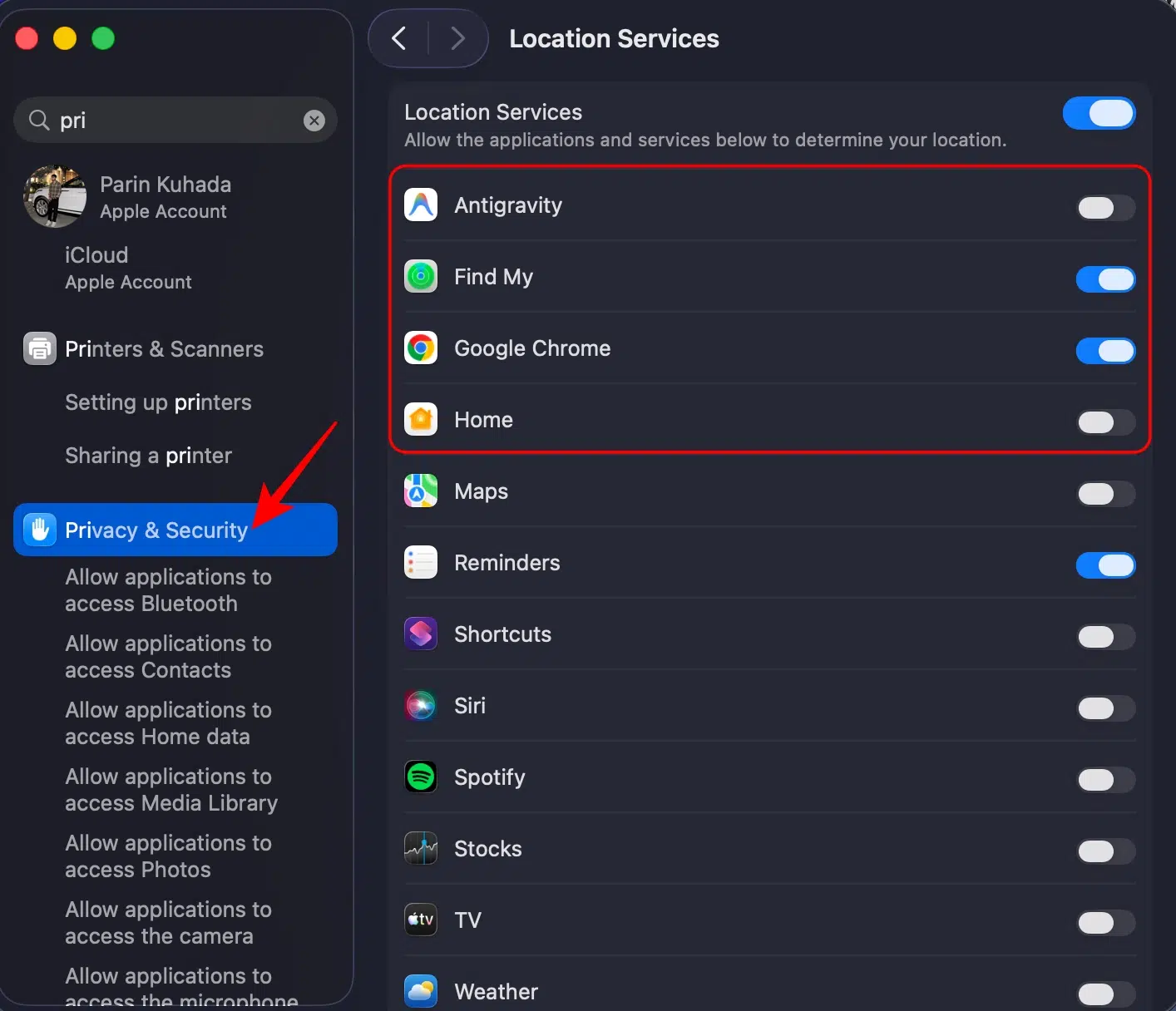
Task: Click the search input field
Action: click(175, 121)
